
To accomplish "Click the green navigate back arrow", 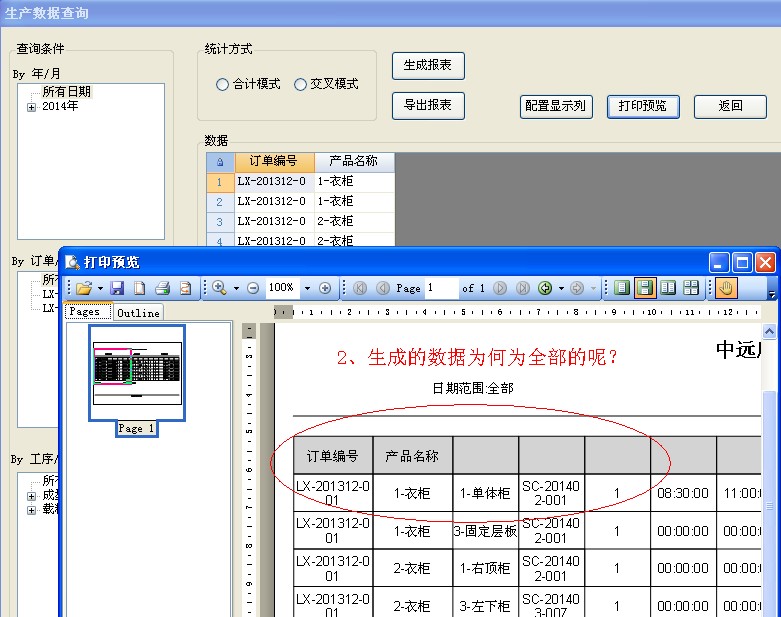I will [x=545, y=288].
